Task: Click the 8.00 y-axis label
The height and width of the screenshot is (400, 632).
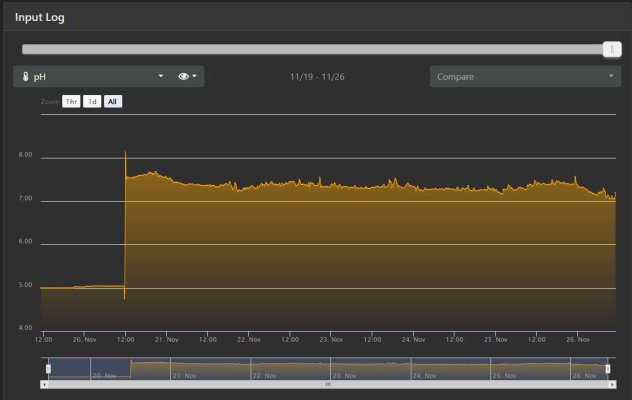Action: click(25, 155)
